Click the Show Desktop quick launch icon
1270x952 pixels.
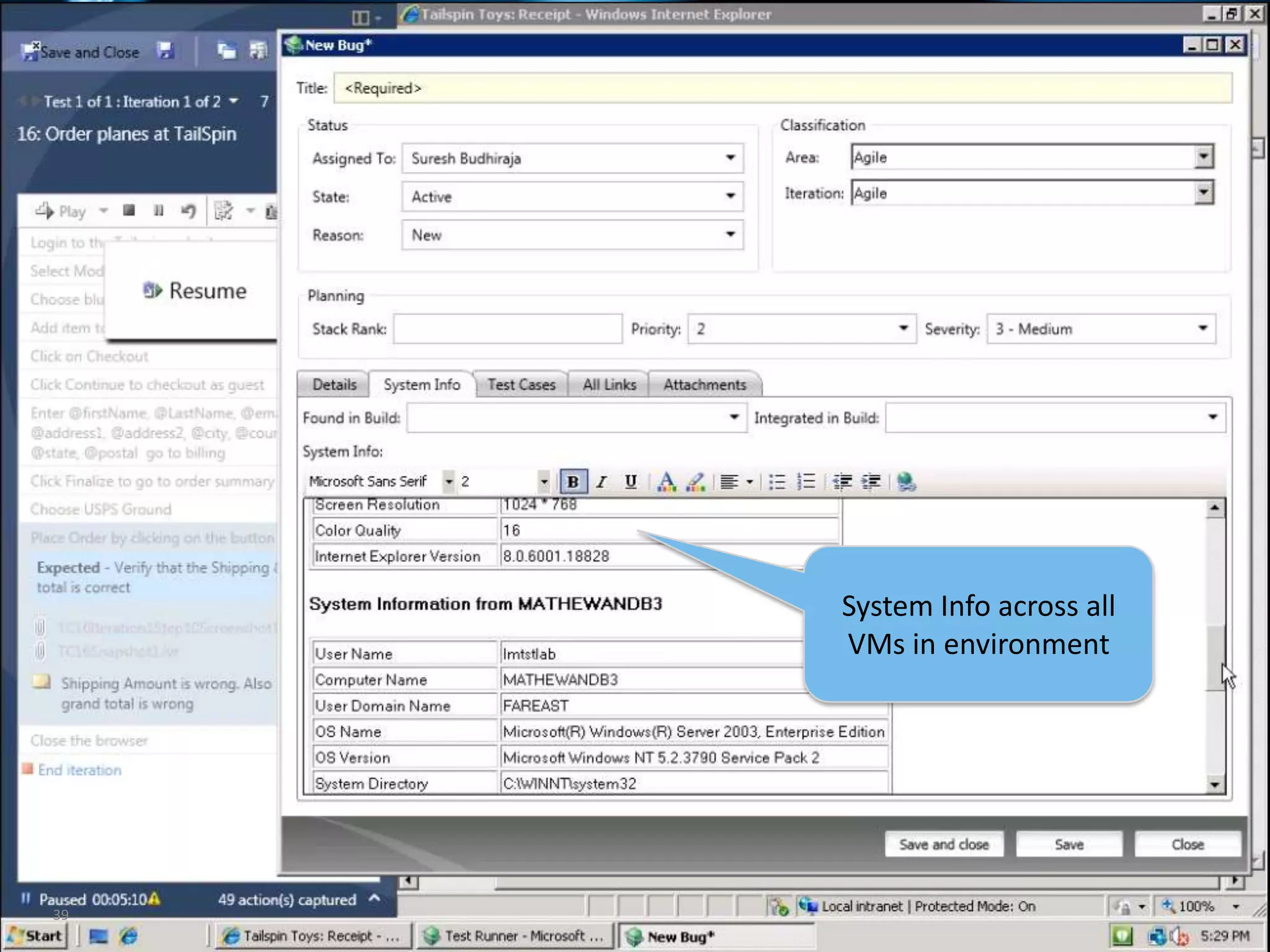point(98,936)
